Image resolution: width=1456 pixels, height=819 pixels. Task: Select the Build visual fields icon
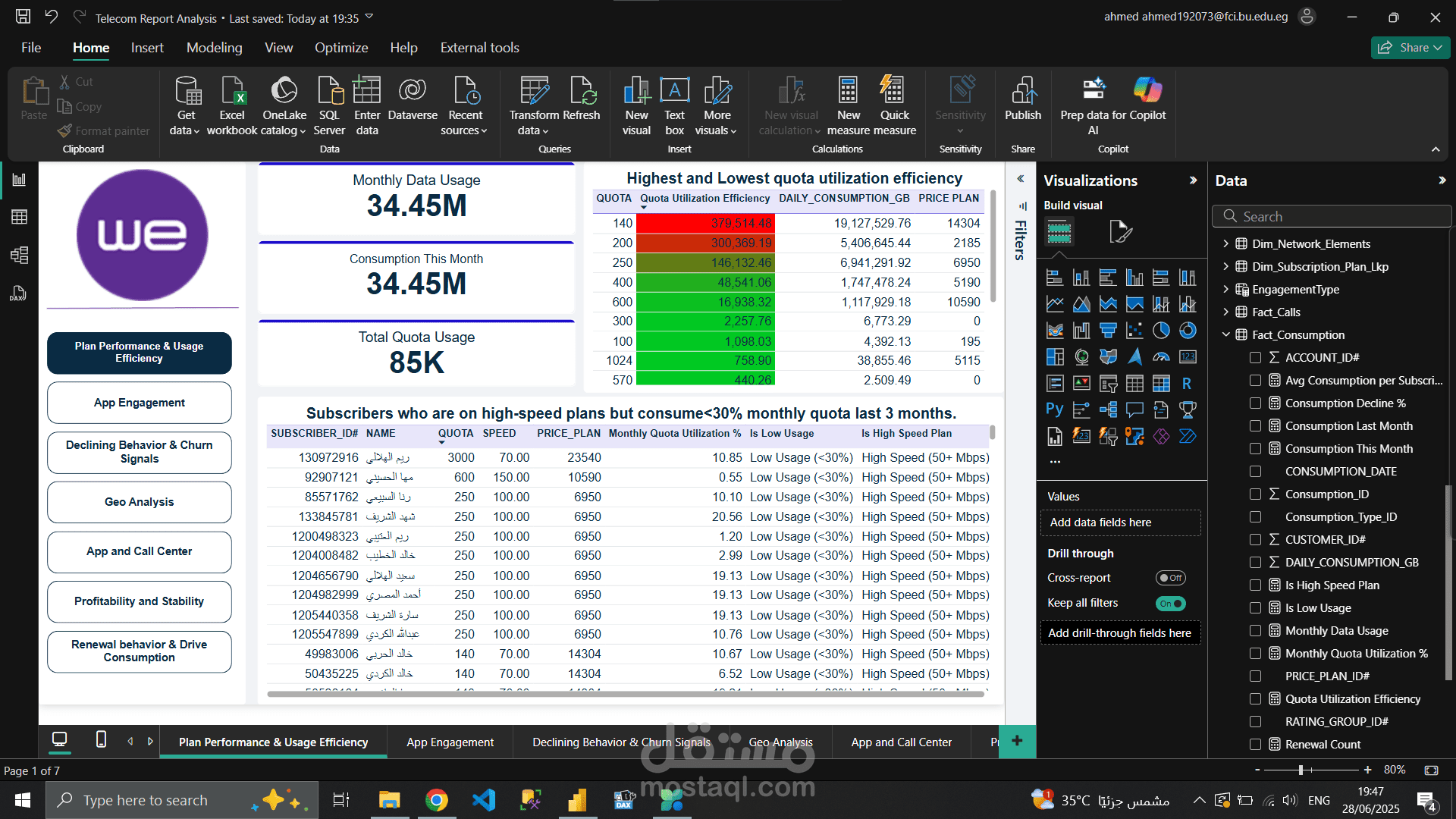pos(1059,231)
